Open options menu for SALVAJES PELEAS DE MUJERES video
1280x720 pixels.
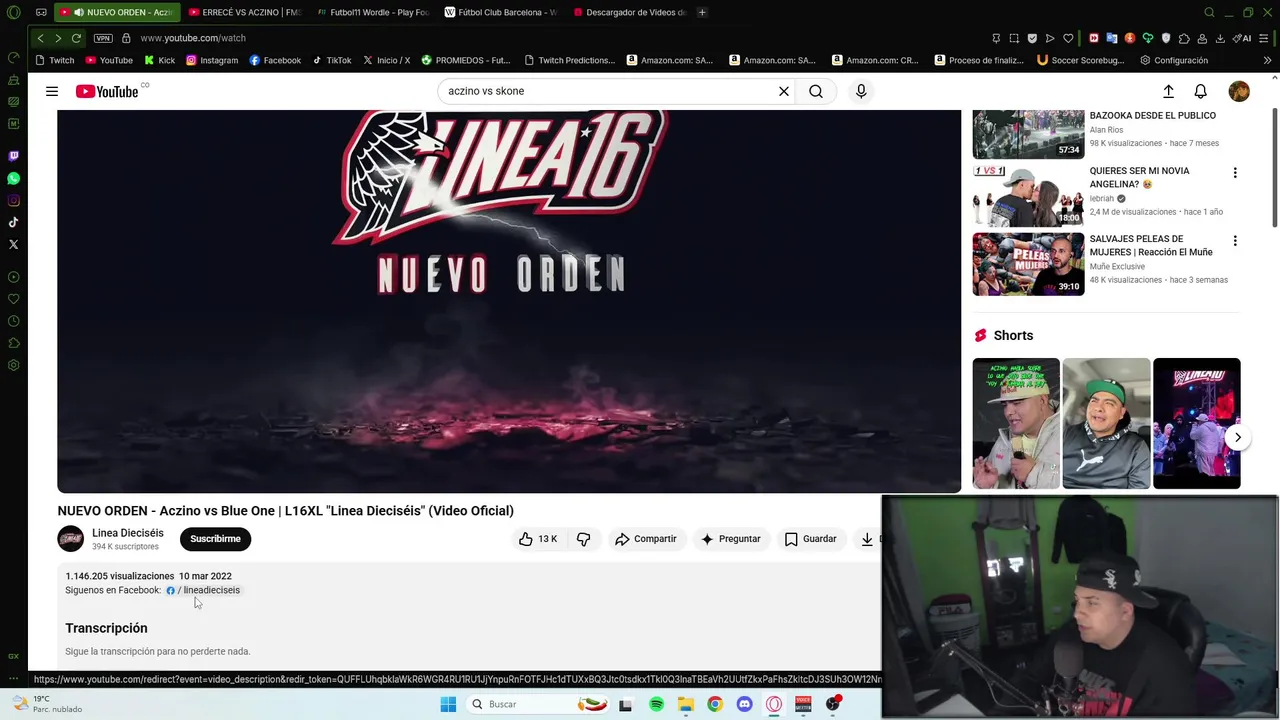tap(1235, 241)
